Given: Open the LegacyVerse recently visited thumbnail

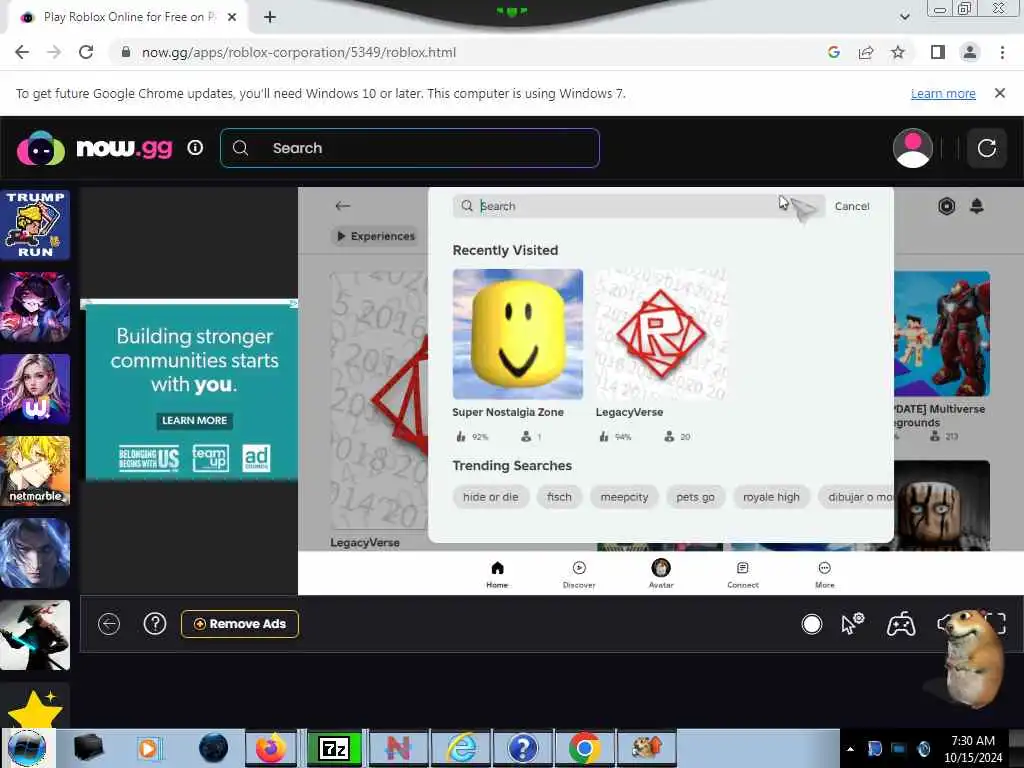Looking at the screenshot, I should 661,334.
